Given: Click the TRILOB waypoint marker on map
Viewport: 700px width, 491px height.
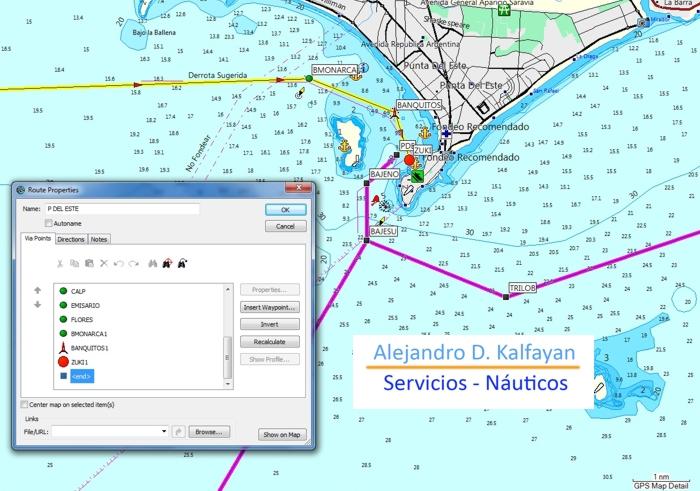Looking at the screenshot, I should [506, 297].
